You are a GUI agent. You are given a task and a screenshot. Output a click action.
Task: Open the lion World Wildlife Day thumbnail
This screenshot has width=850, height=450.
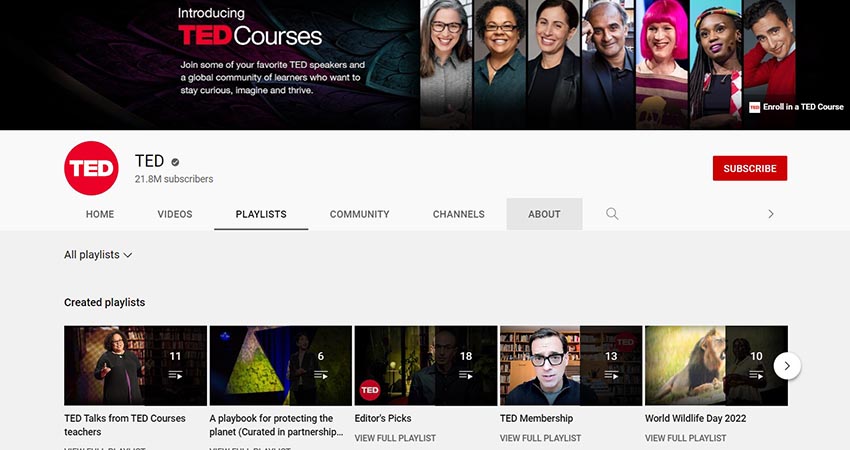[x=717, y=365]
